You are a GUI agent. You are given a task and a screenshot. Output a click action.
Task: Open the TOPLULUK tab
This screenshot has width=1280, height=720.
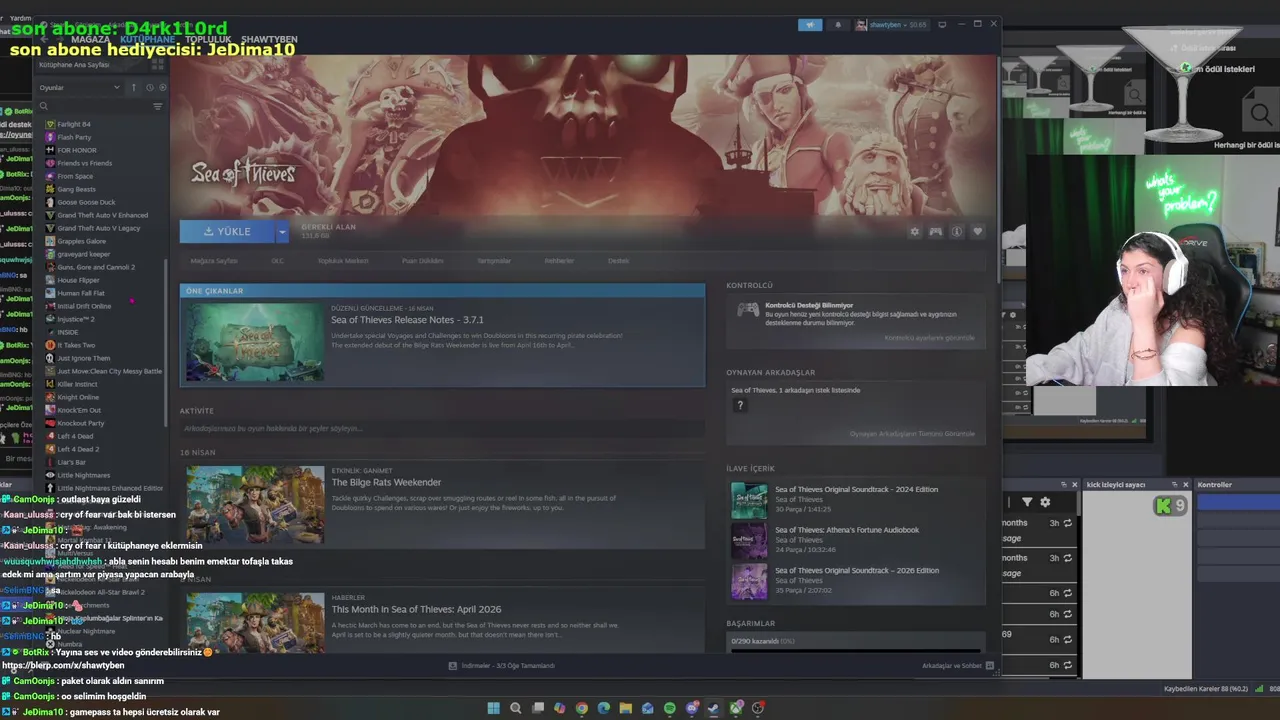click(x=208, y=39)
